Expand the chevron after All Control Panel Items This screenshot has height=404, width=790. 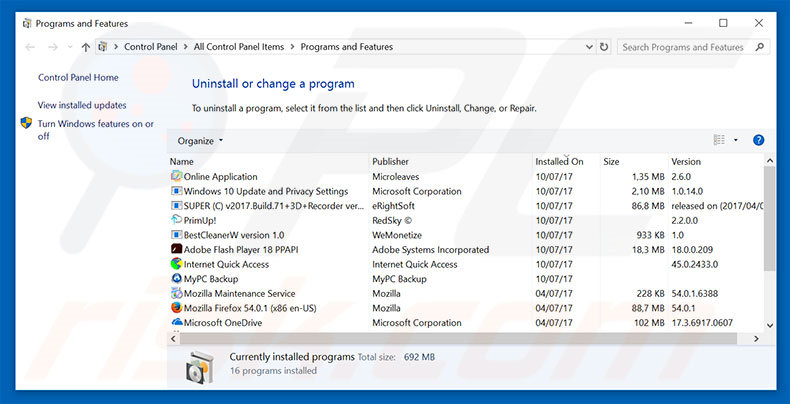tap(293, 47)
